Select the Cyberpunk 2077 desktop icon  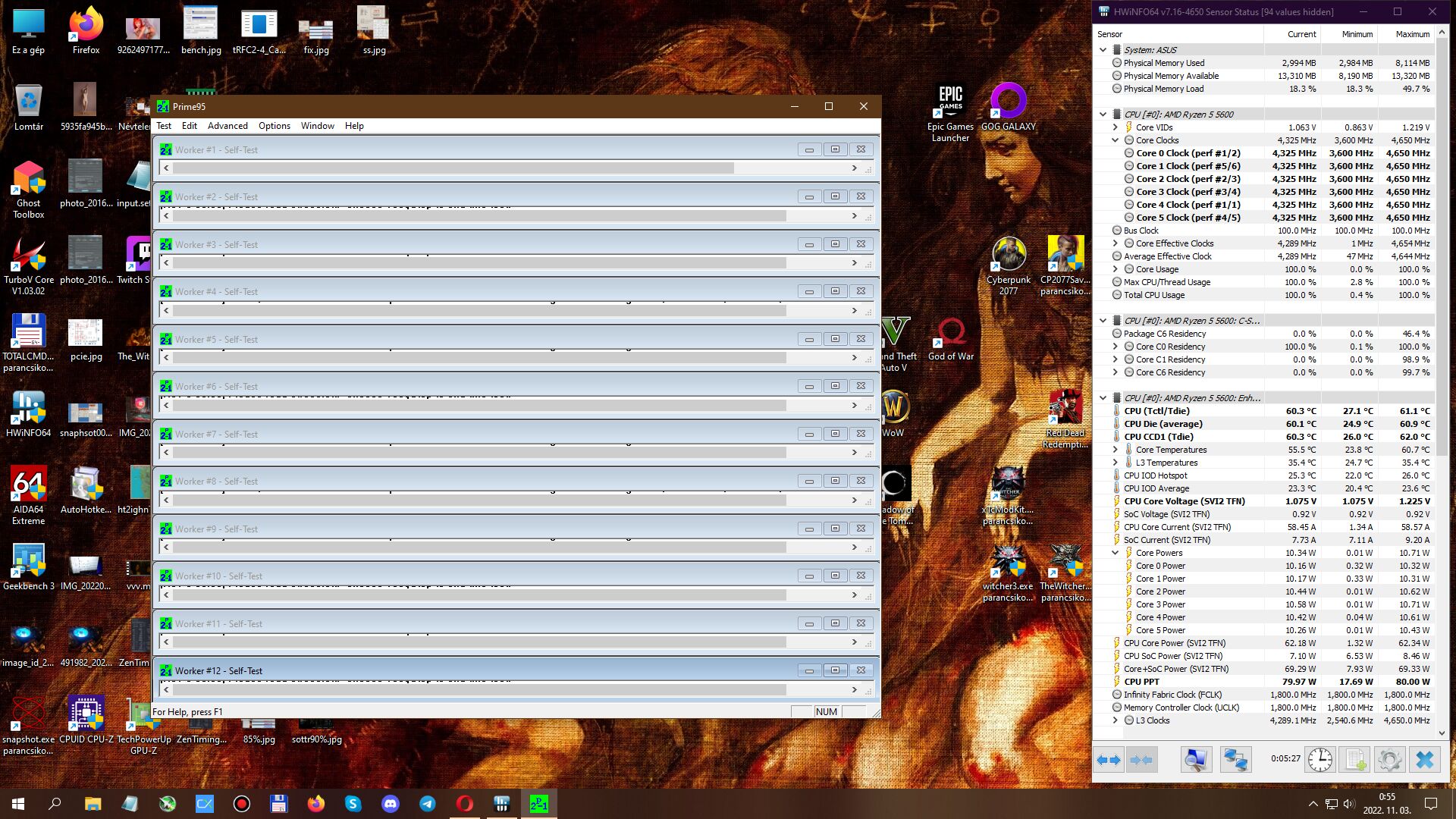[1009, 265]
